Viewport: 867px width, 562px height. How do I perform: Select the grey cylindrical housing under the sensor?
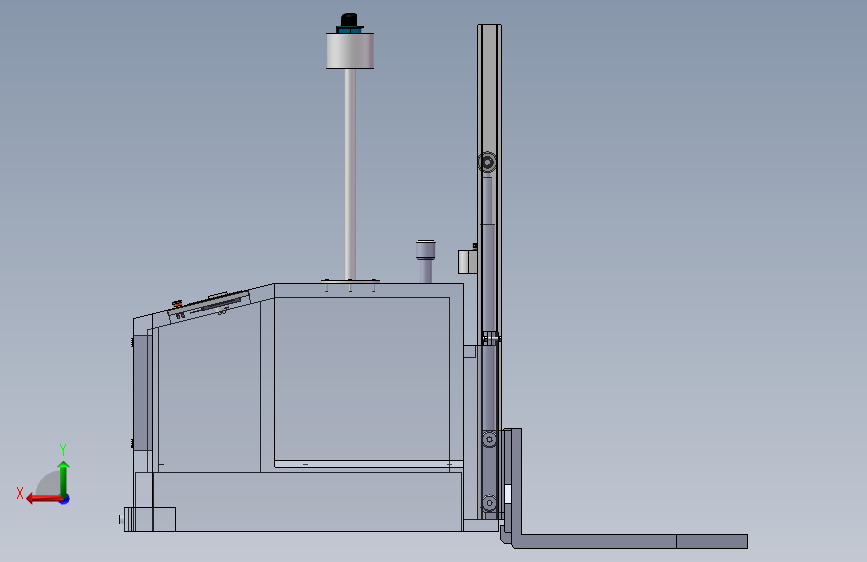350,51
